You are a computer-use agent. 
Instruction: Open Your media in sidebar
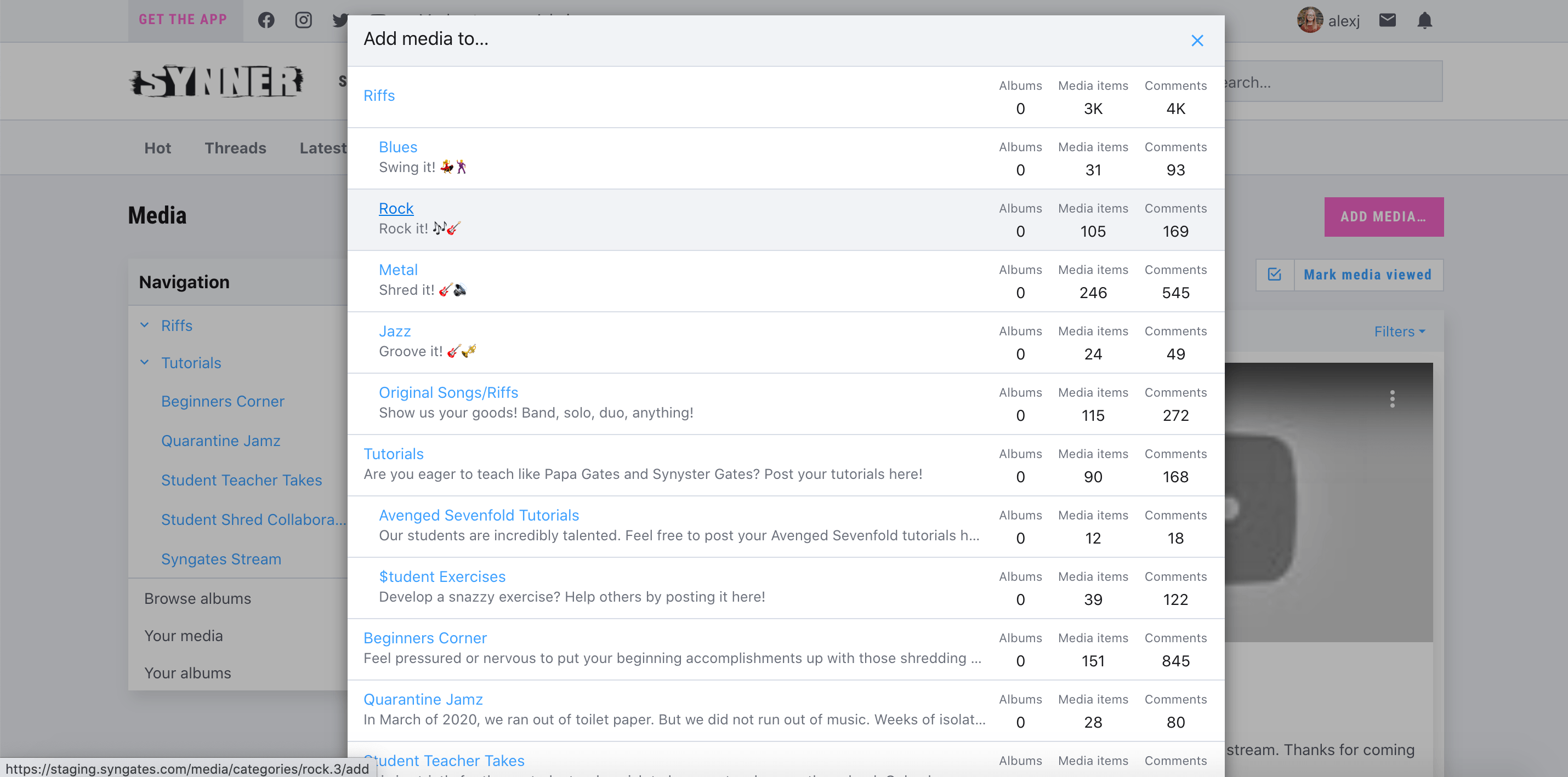click(x=183, y=636)
